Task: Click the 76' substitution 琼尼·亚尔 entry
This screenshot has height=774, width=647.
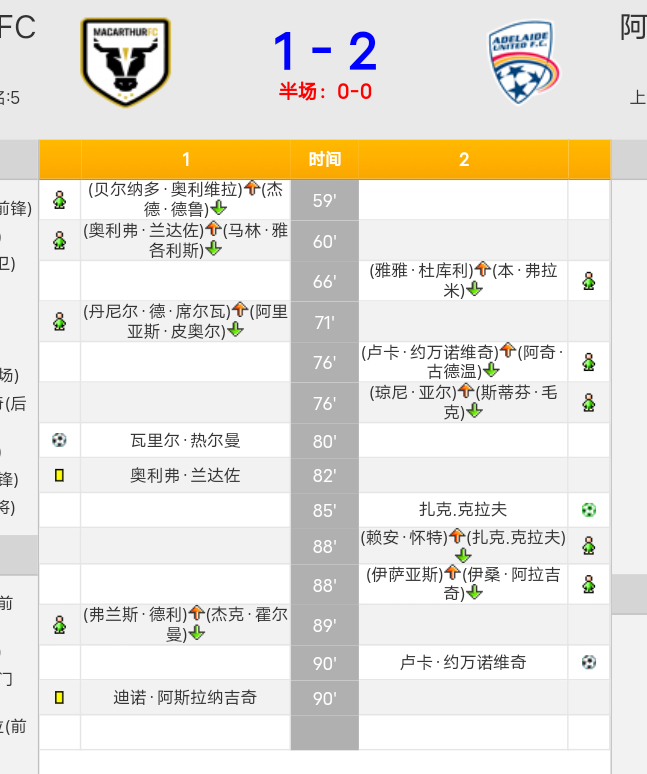Action: tap(463, 402)
